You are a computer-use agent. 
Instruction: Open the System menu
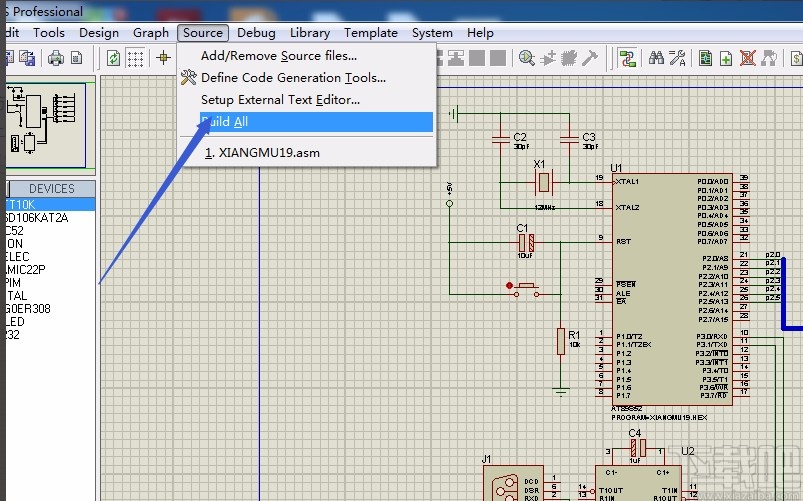(x=432, y=33)
